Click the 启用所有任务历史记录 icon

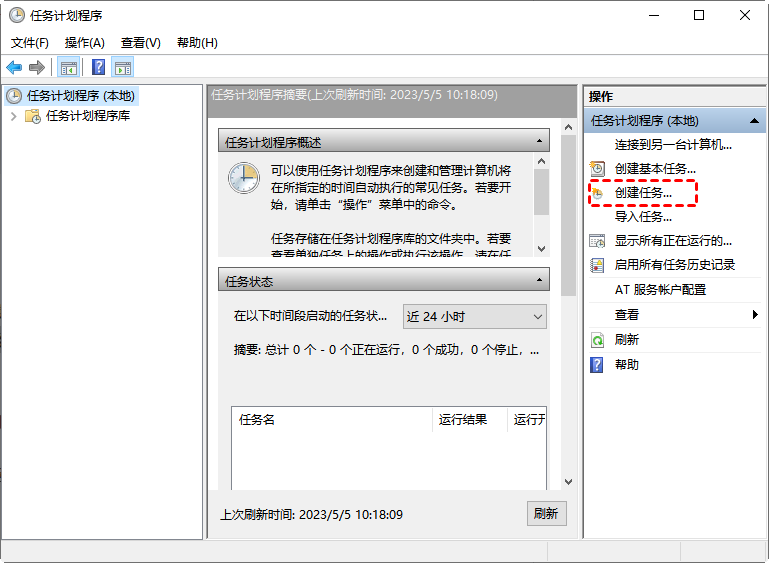coord(597,265)
